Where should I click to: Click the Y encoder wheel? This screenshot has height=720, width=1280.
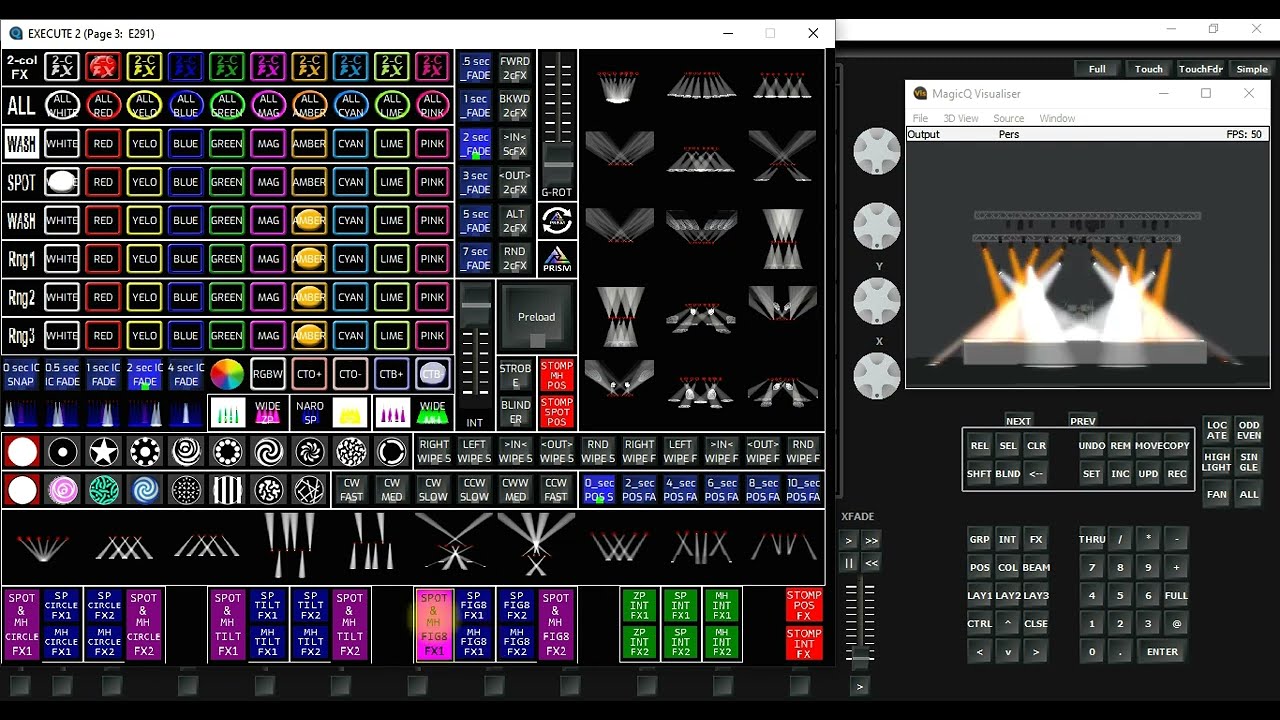point(876,226)
